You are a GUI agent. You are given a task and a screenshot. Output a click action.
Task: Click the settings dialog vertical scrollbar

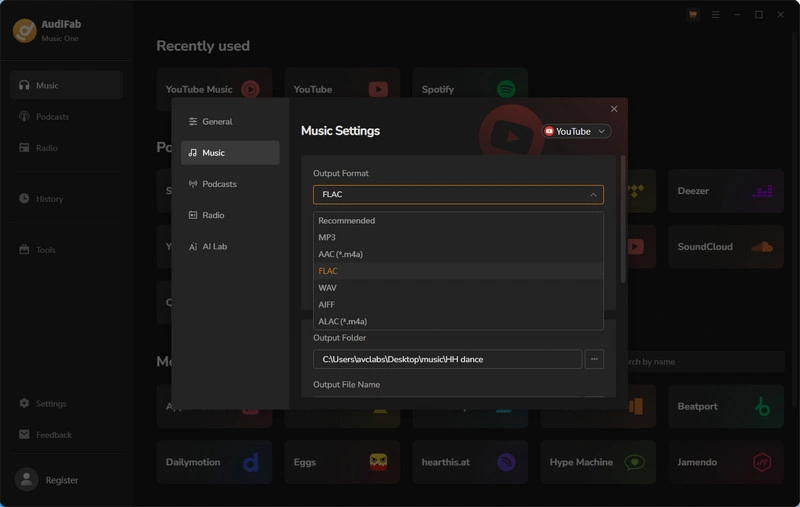[622, 219]
